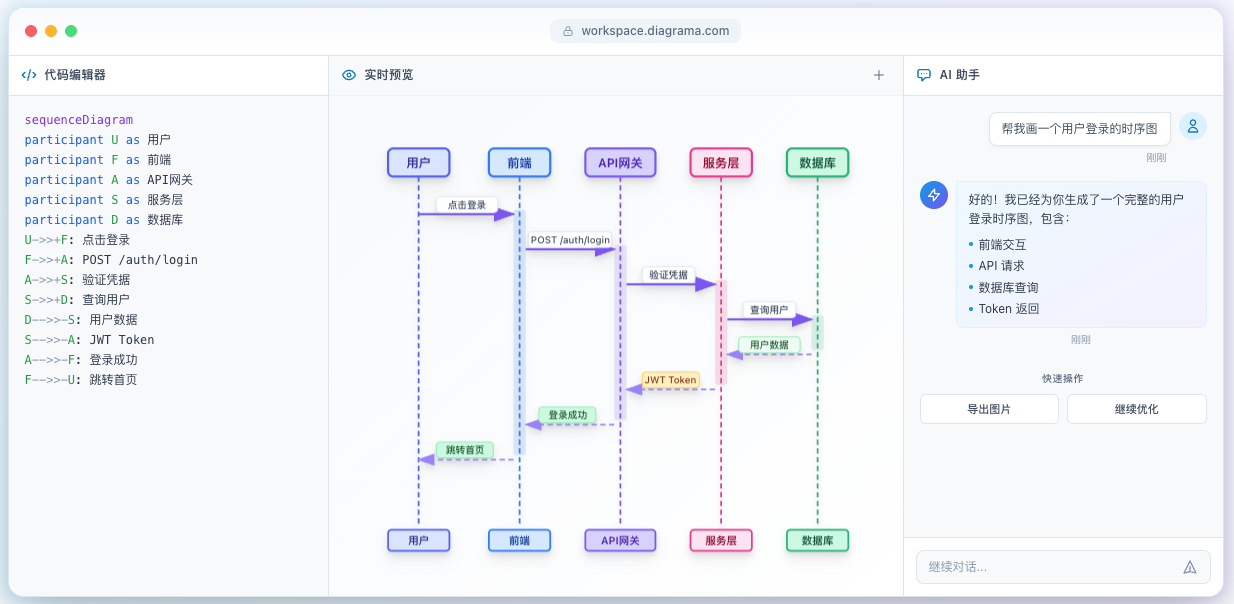Click the workspace.diagrama.com address bar
The image size is (1234, 604).
[x=645, y=30]
